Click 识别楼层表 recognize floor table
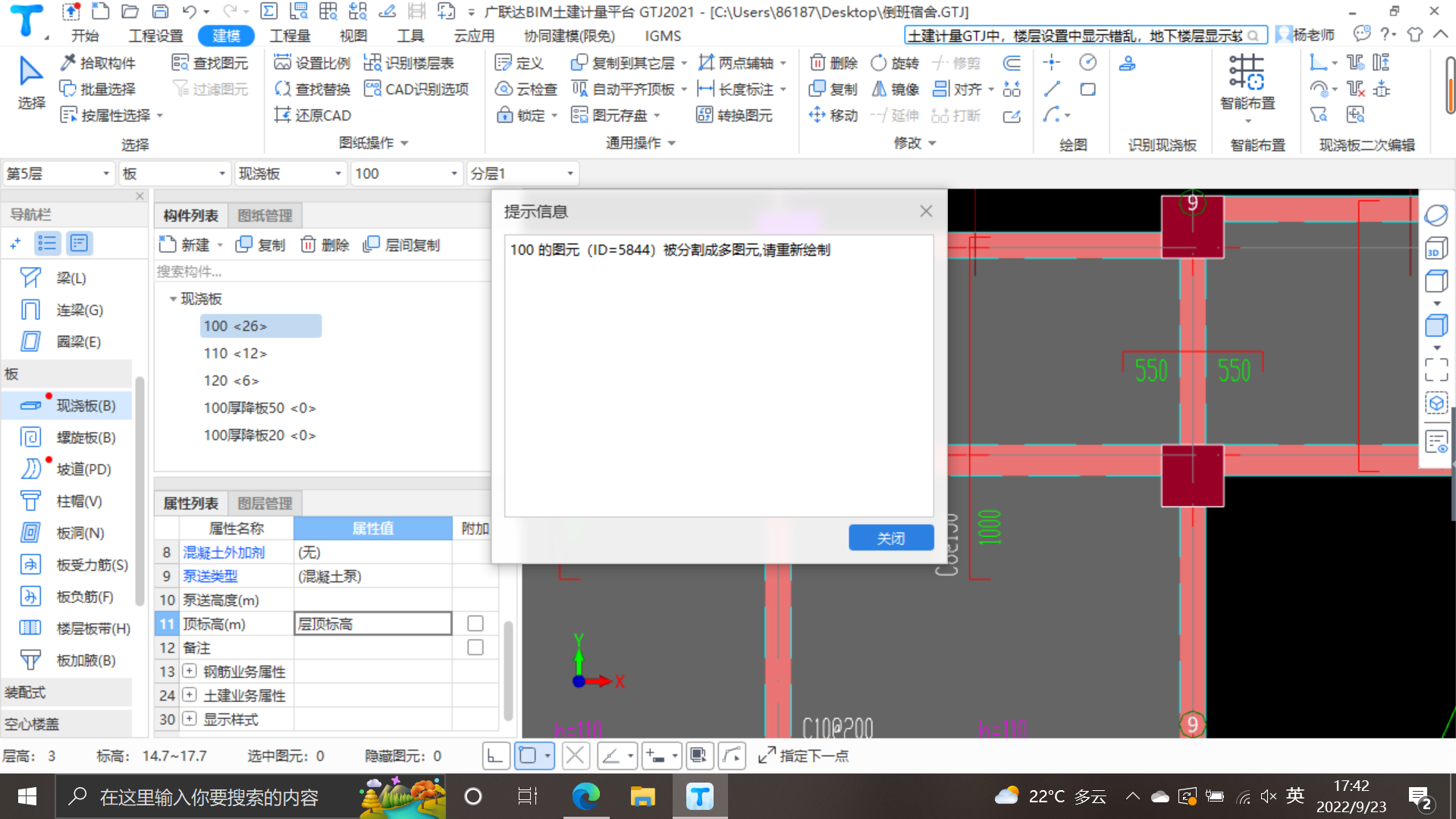Viewport: 1456px width, 819px height. [x=409, y=63]
